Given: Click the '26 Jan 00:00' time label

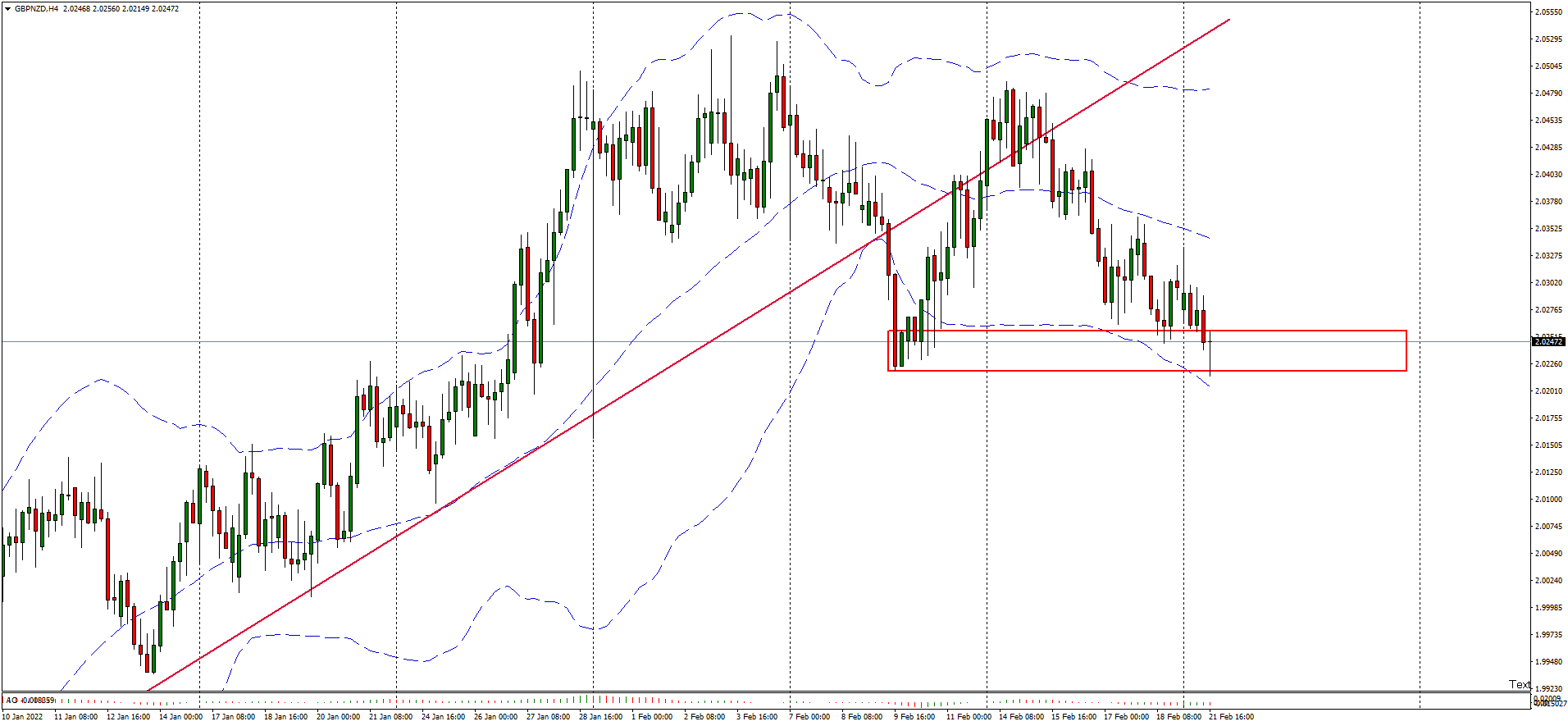Looking at the screenshot, I should (495, 717).
